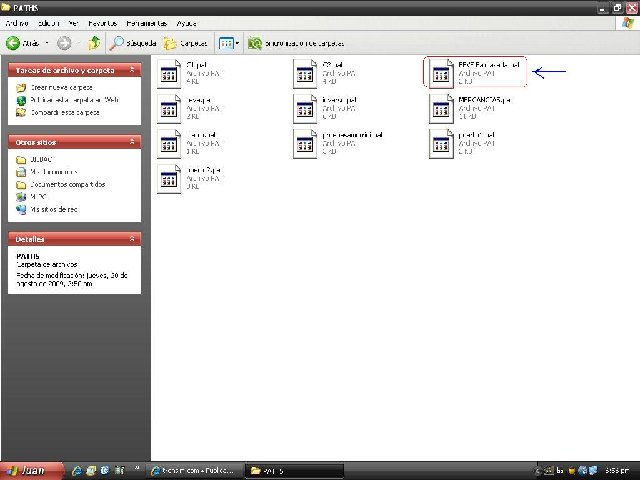Collapse the Detalles panel
Viewport: 640px width, 480px height.
[132, 239]
